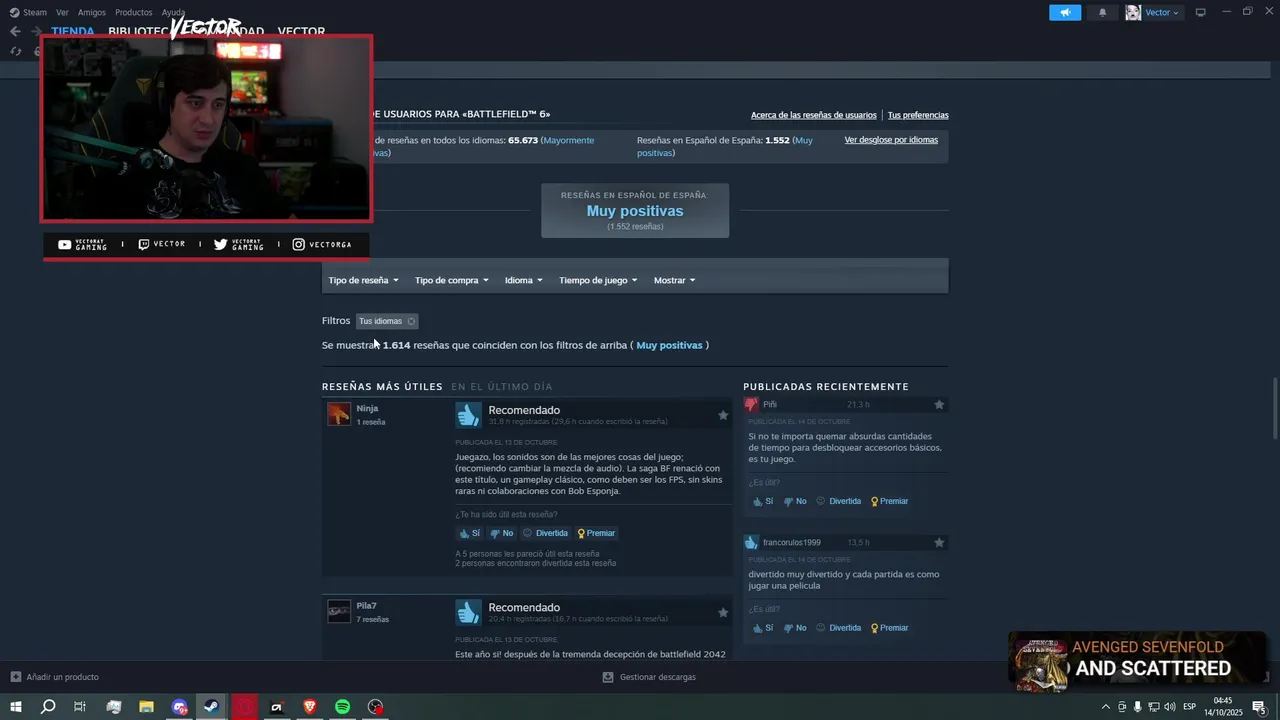This screenshot has height=720, width=1280.
Task: Vote No on Piñi's review
Action: (x=795, y=501)
